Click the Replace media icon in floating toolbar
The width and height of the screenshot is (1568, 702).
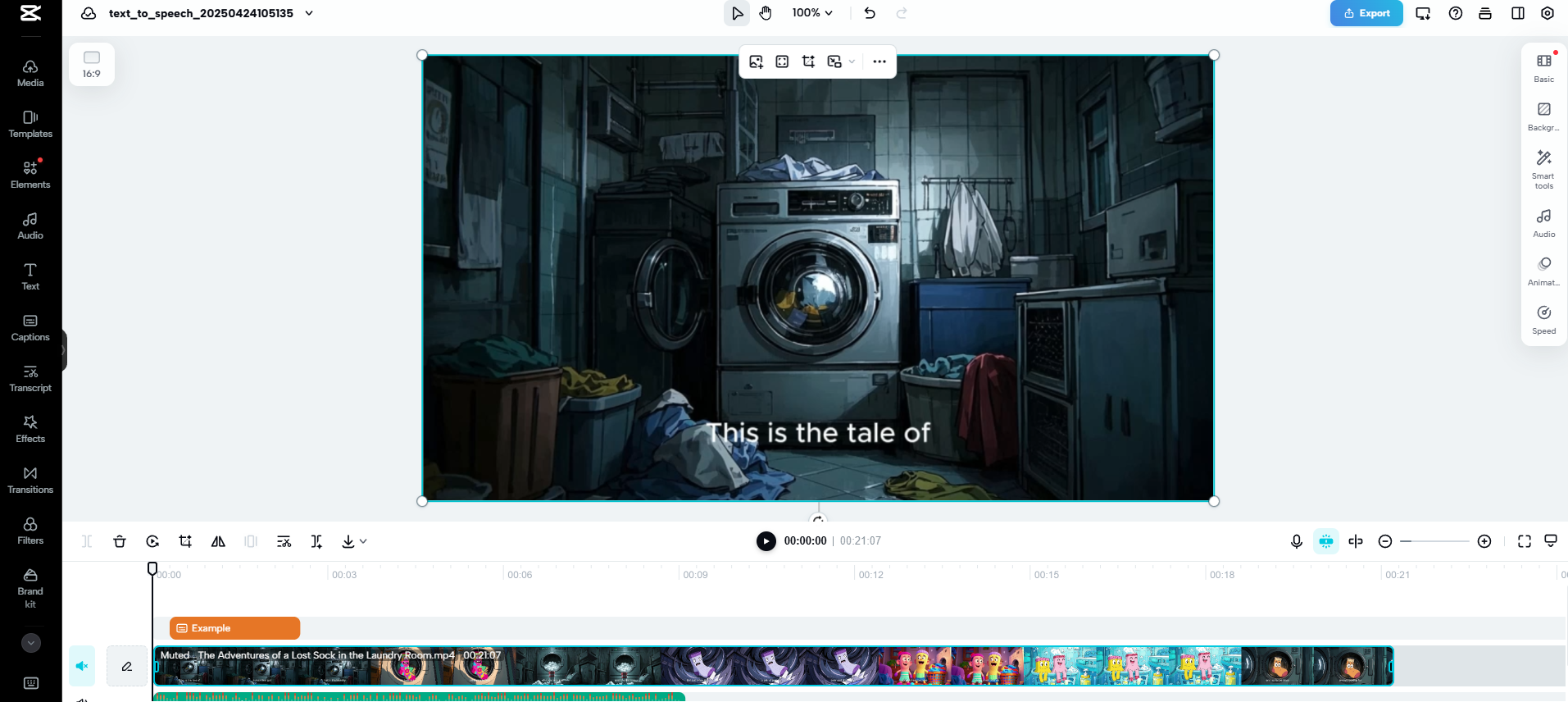point(834,62)
